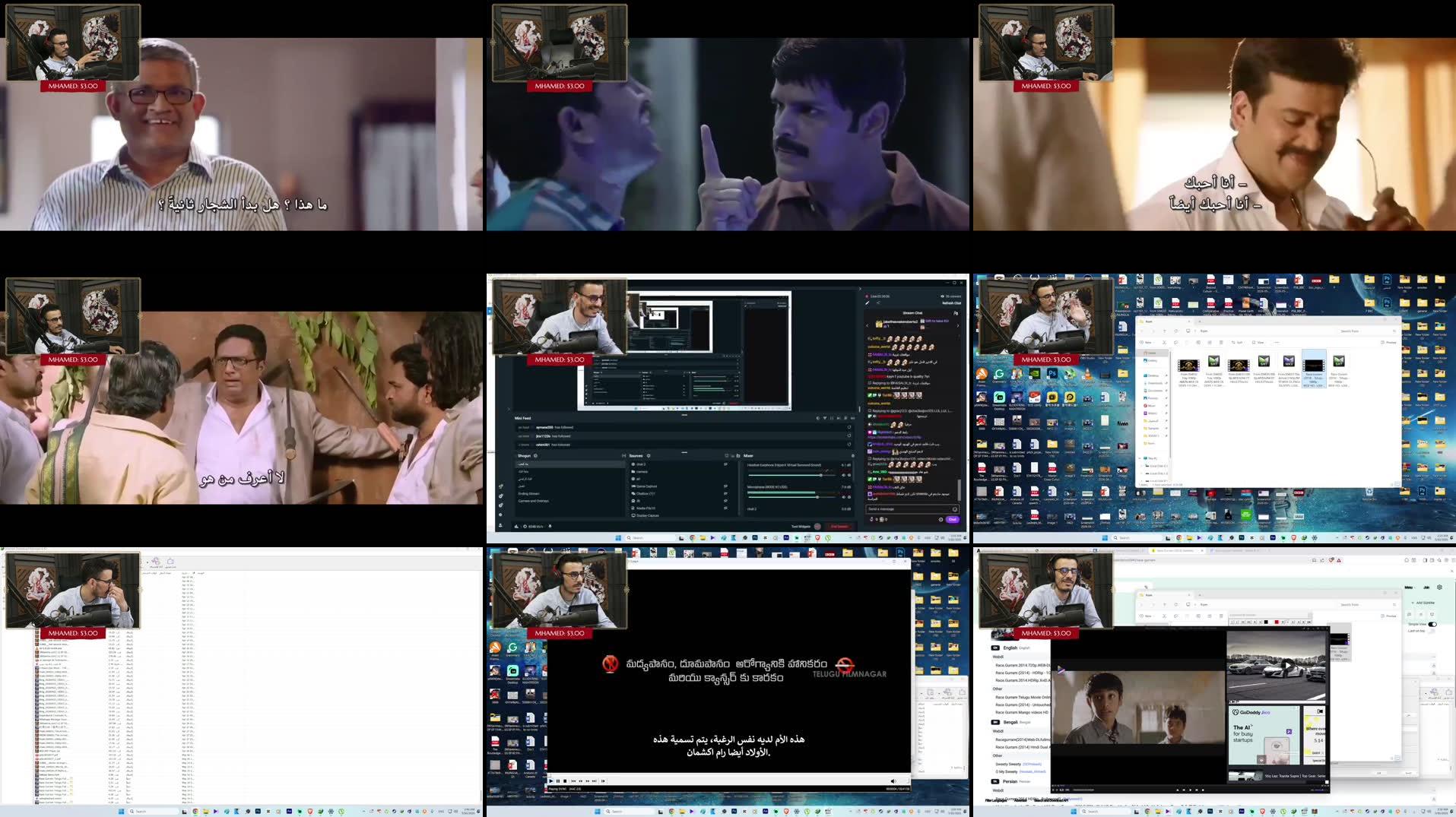Open subtitle site settings gear icon
The image size is (1456, 817).
pos(1439,587)
